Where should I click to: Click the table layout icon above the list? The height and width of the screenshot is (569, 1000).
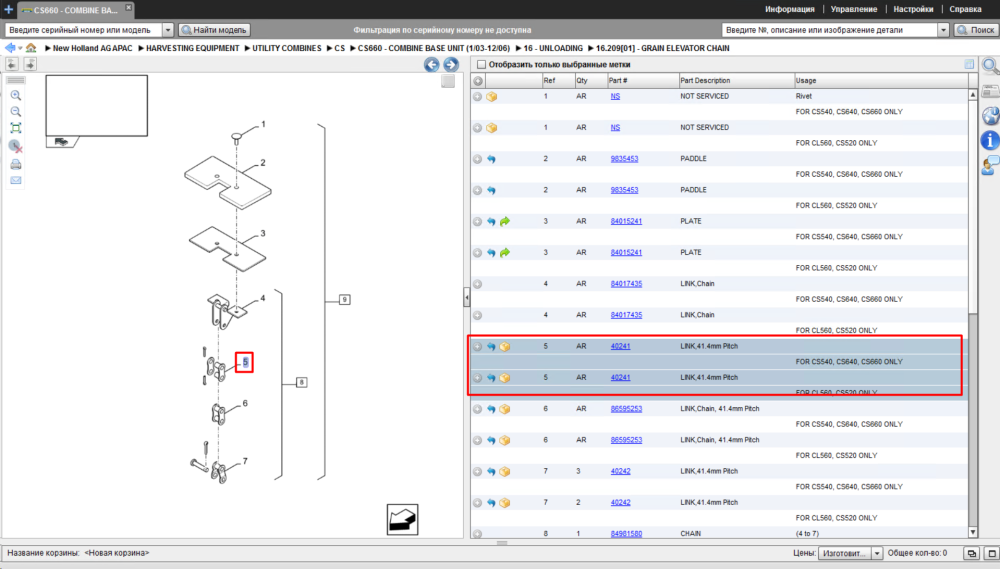969,64
